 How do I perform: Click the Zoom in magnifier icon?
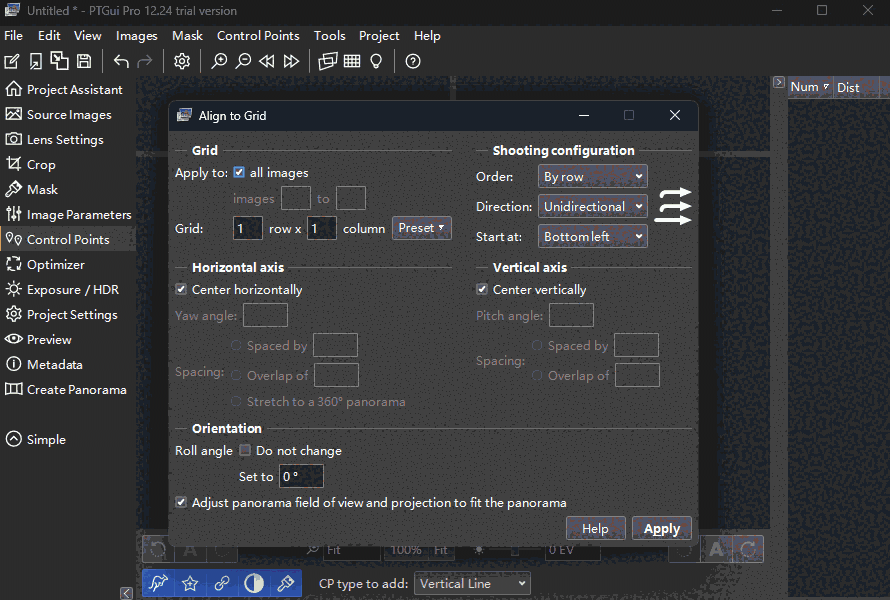220,61
